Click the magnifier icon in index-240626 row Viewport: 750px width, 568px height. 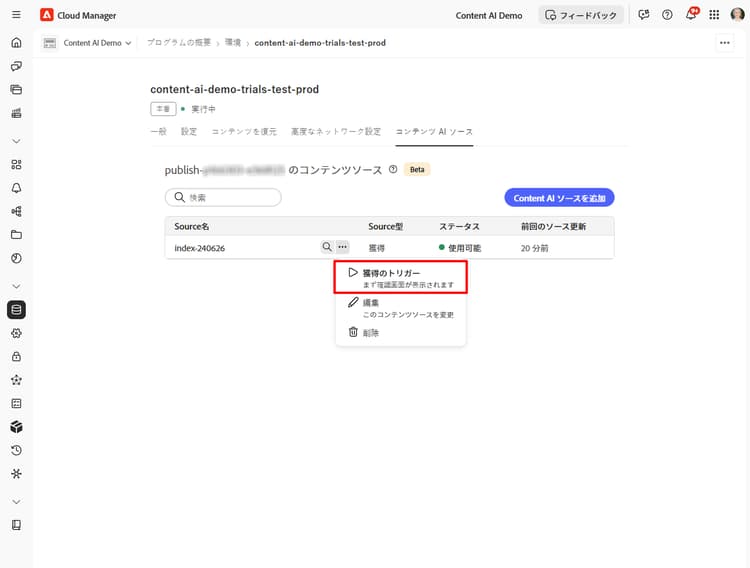pyautogui.click(x=327, y=247)
